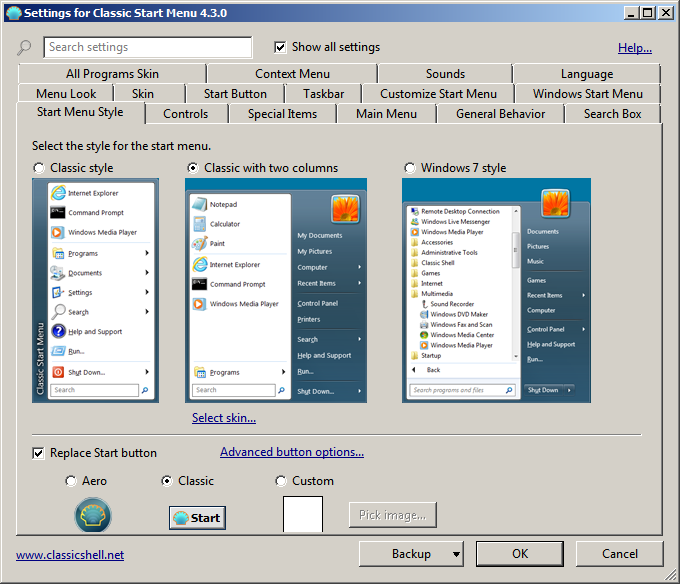
Task: Open the Taskbar tab
Action: click(x=324, y=94)
